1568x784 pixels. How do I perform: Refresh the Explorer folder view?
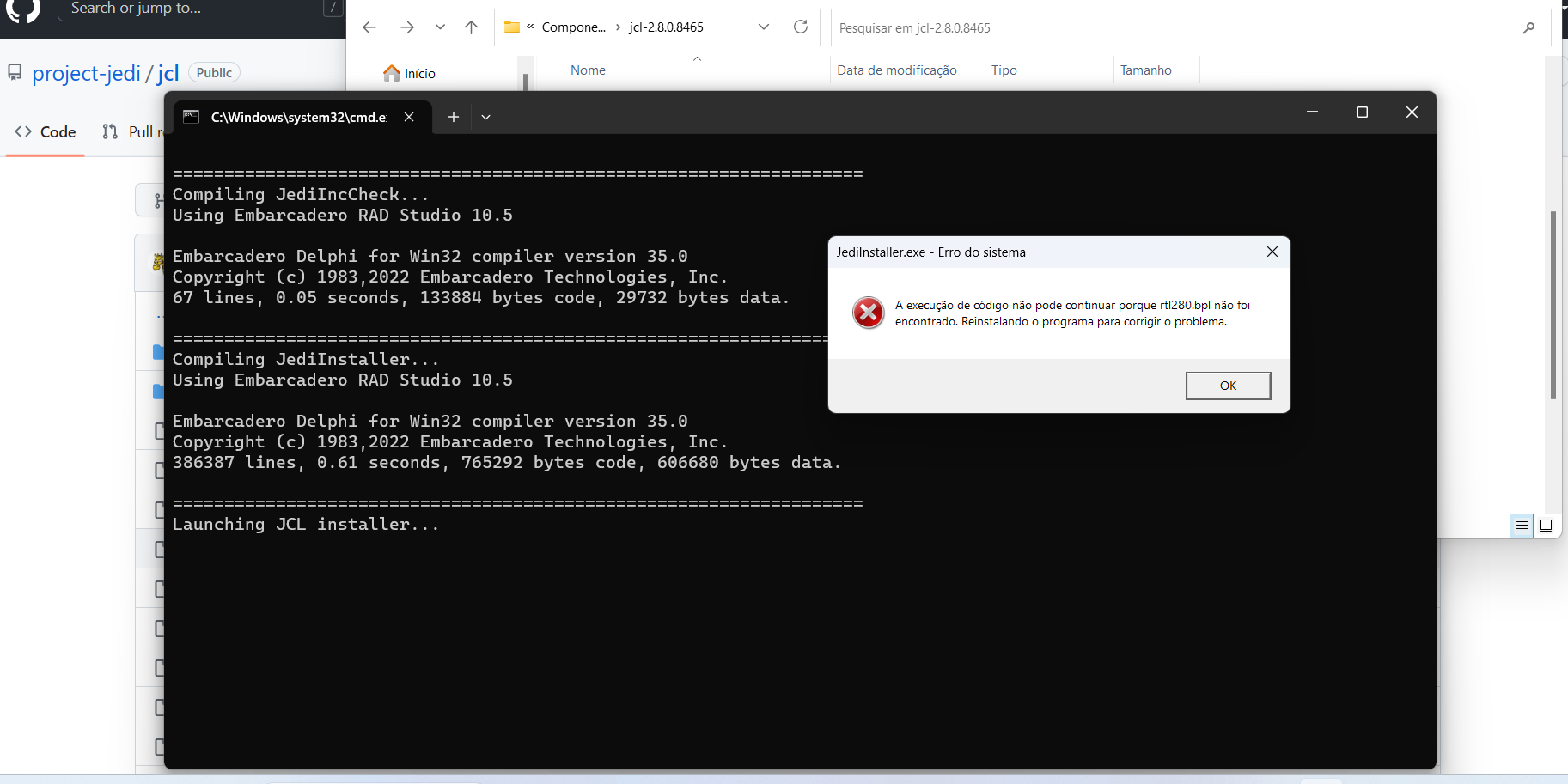click(x=801, y=27)
